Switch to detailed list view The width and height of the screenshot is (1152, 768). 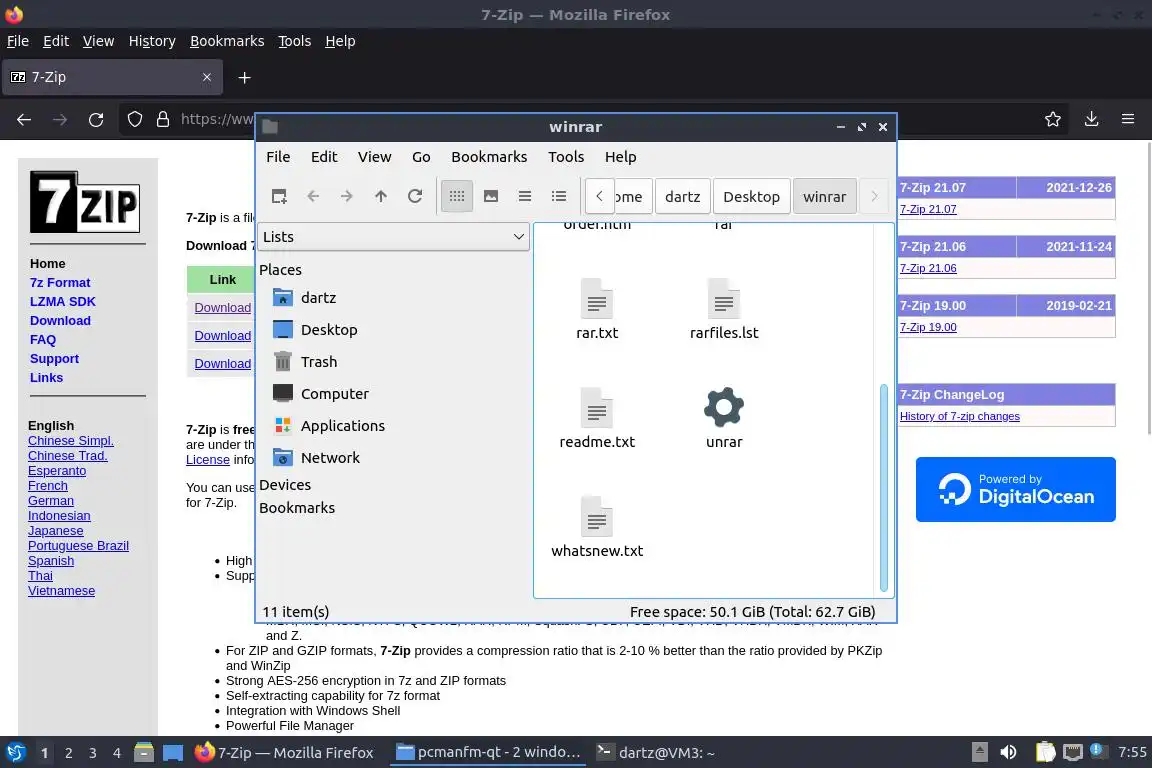point(559,196)
